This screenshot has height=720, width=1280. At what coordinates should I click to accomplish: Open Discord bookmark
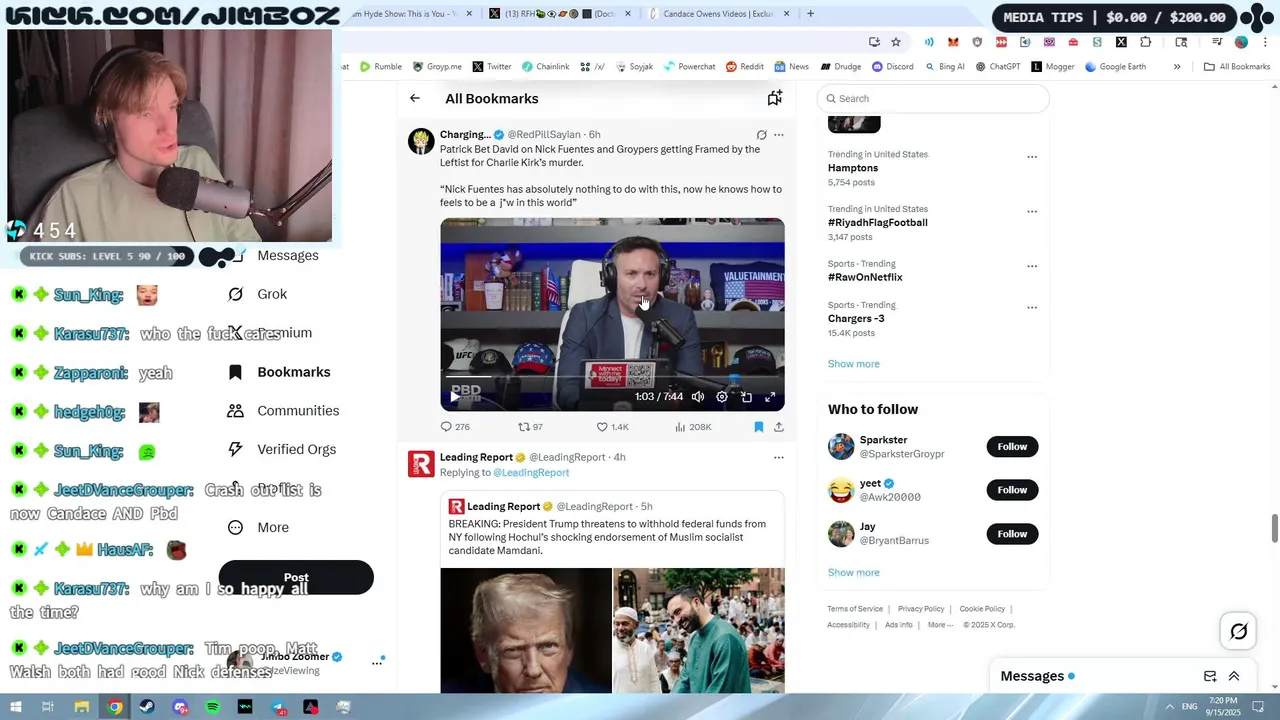pyautogui.click(x=892, y=67)
